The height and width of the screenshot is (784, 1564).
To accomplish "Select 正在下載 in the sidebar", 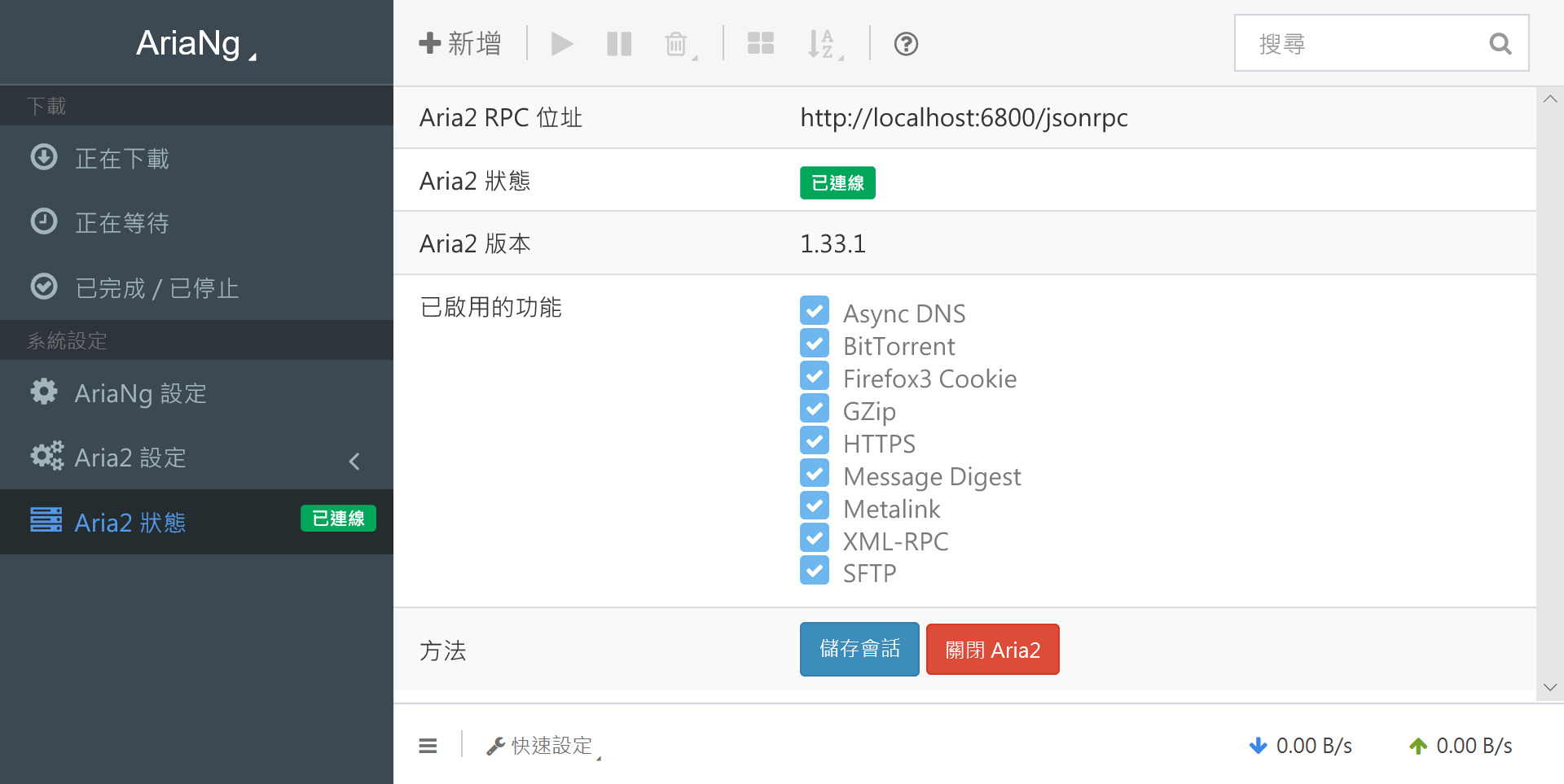I will click(121, 159).
